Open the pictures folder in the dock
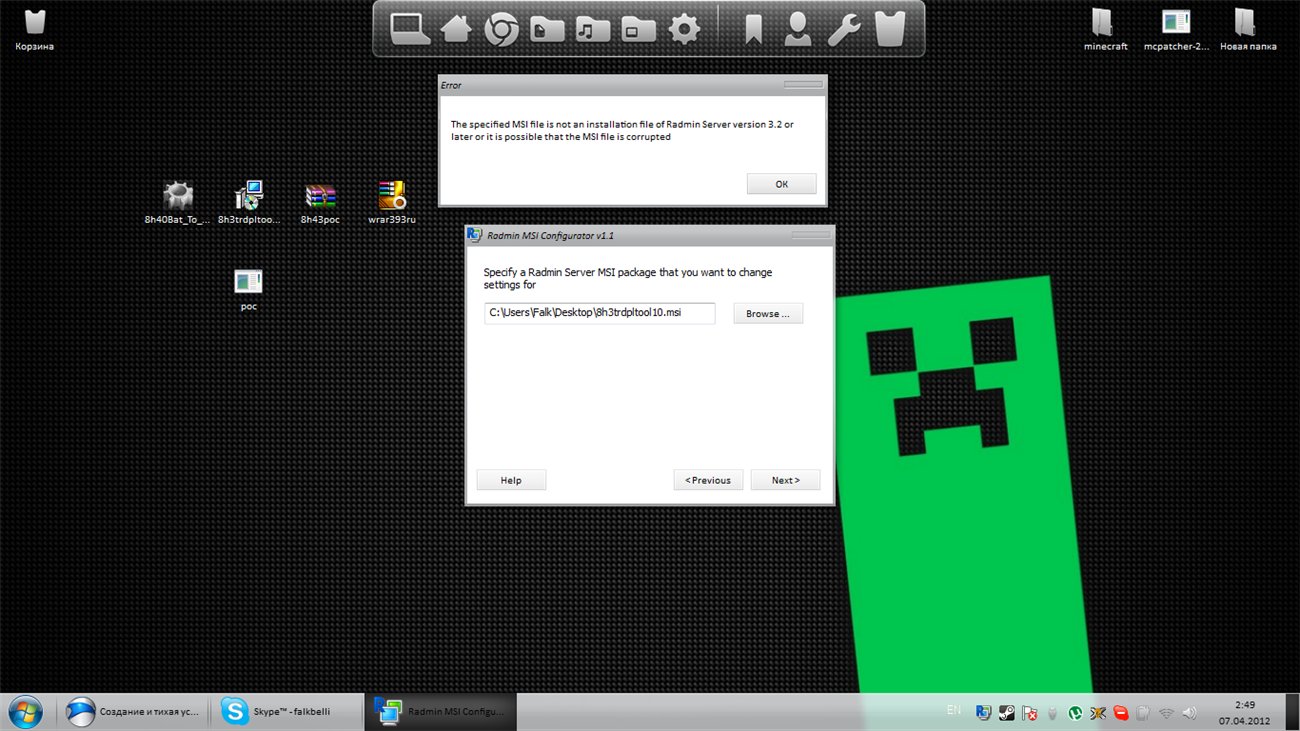 637,29
